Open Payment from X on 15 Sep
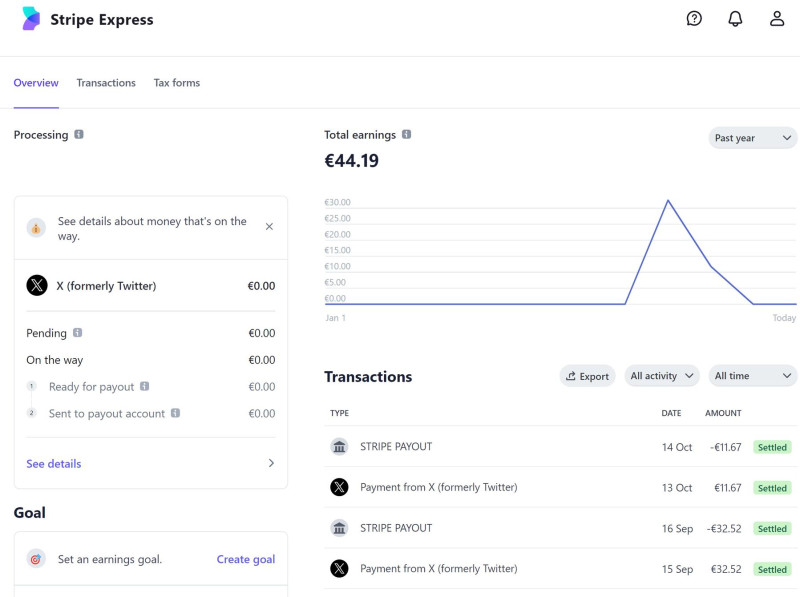Image resolution: width=800 pixels, height=597 pixels. point(560,568)
